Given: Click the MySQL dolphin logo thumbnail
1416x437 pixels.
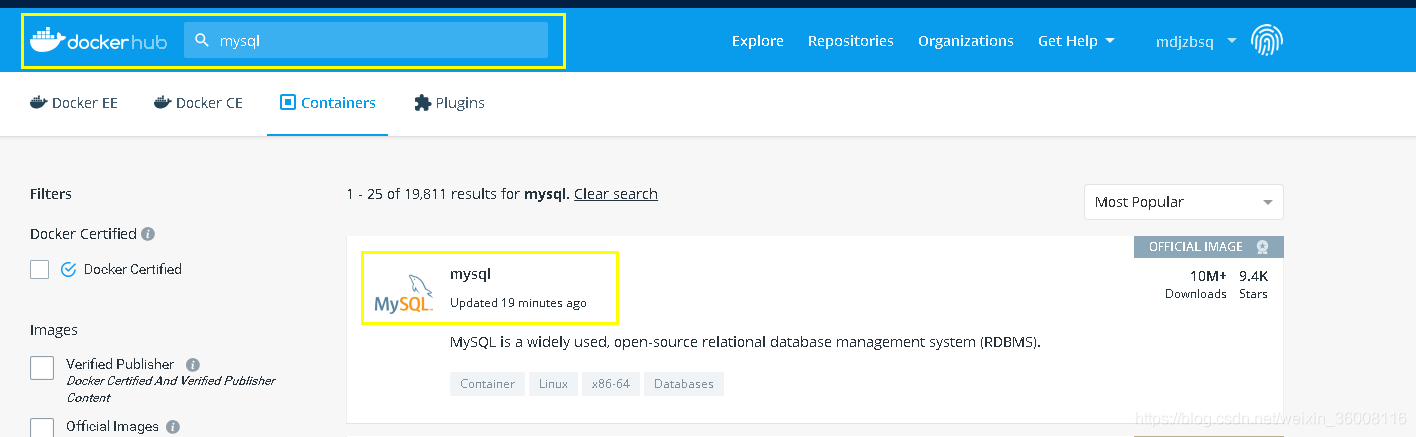Looking at the screenshot, I should (404, 292).
